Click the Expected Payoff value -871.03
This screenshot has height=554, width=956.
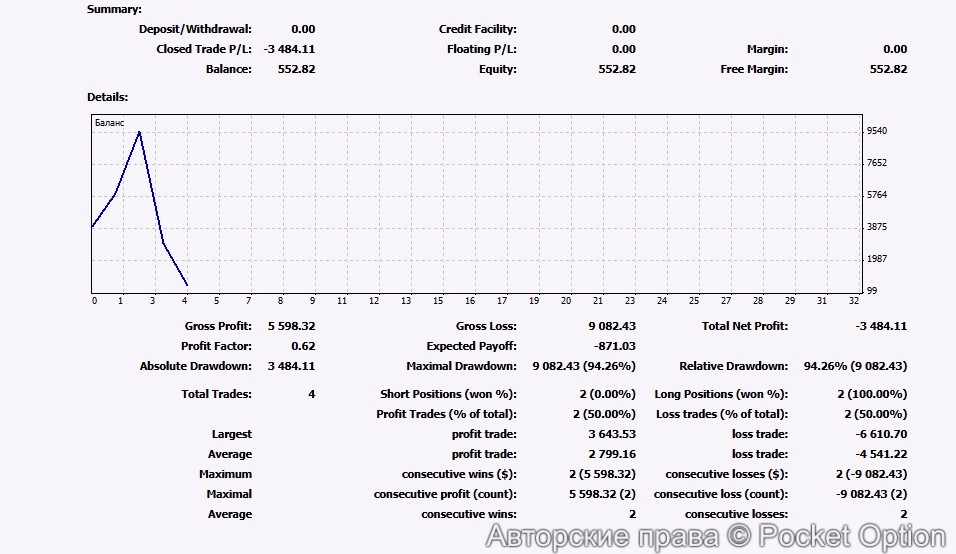[614, 346]
